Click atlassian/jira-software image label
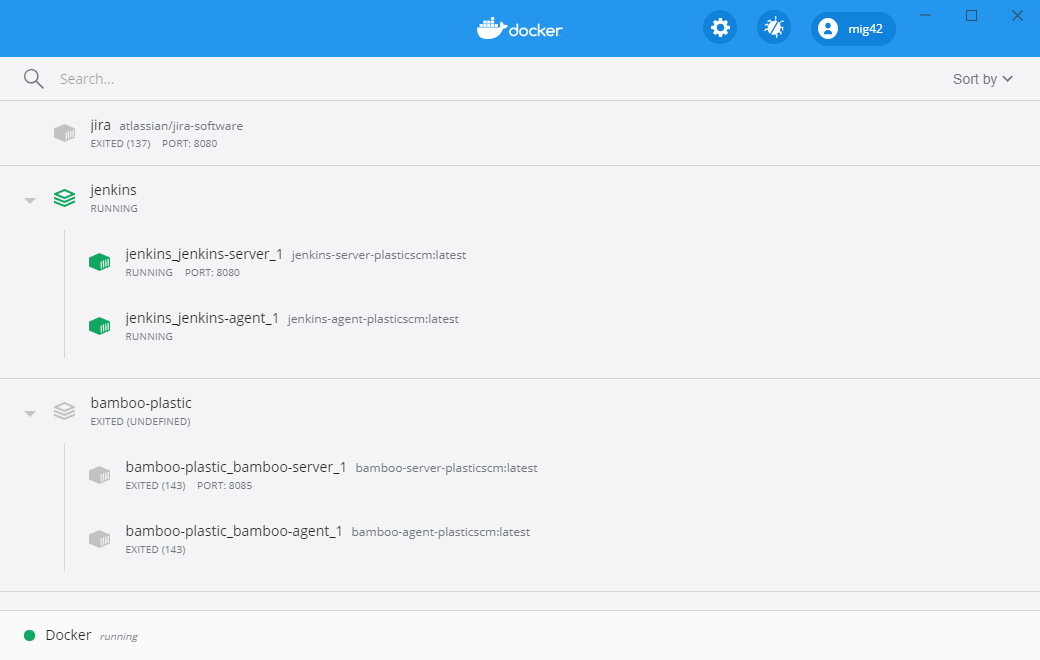This screenshot has width=1040, height=660. (x=181, y=126)
